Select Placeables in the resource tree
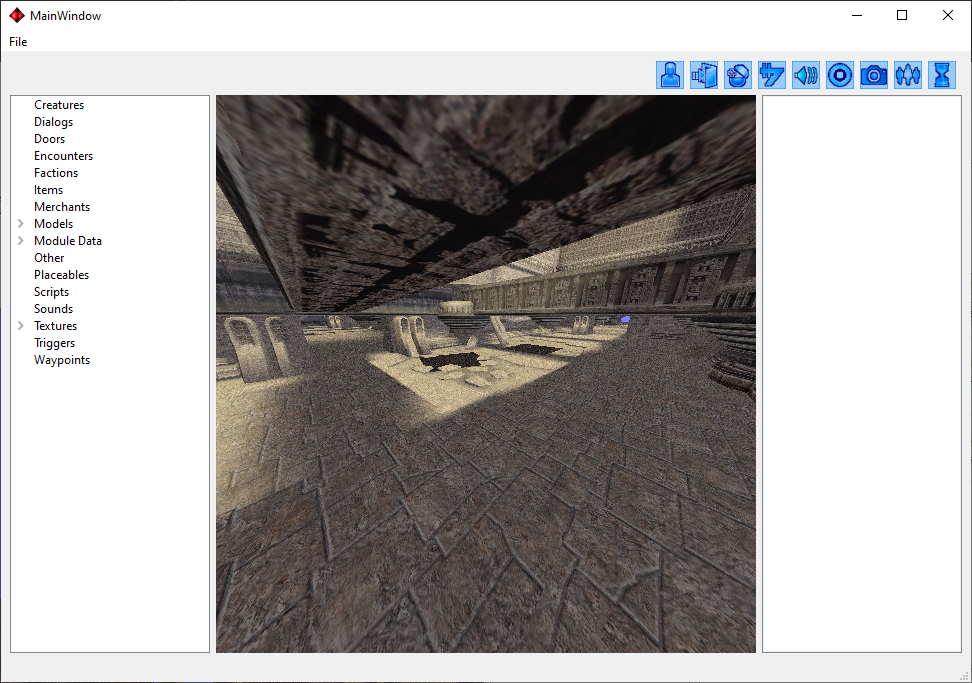This screenshot has width=972, height=683. point(61,275)
